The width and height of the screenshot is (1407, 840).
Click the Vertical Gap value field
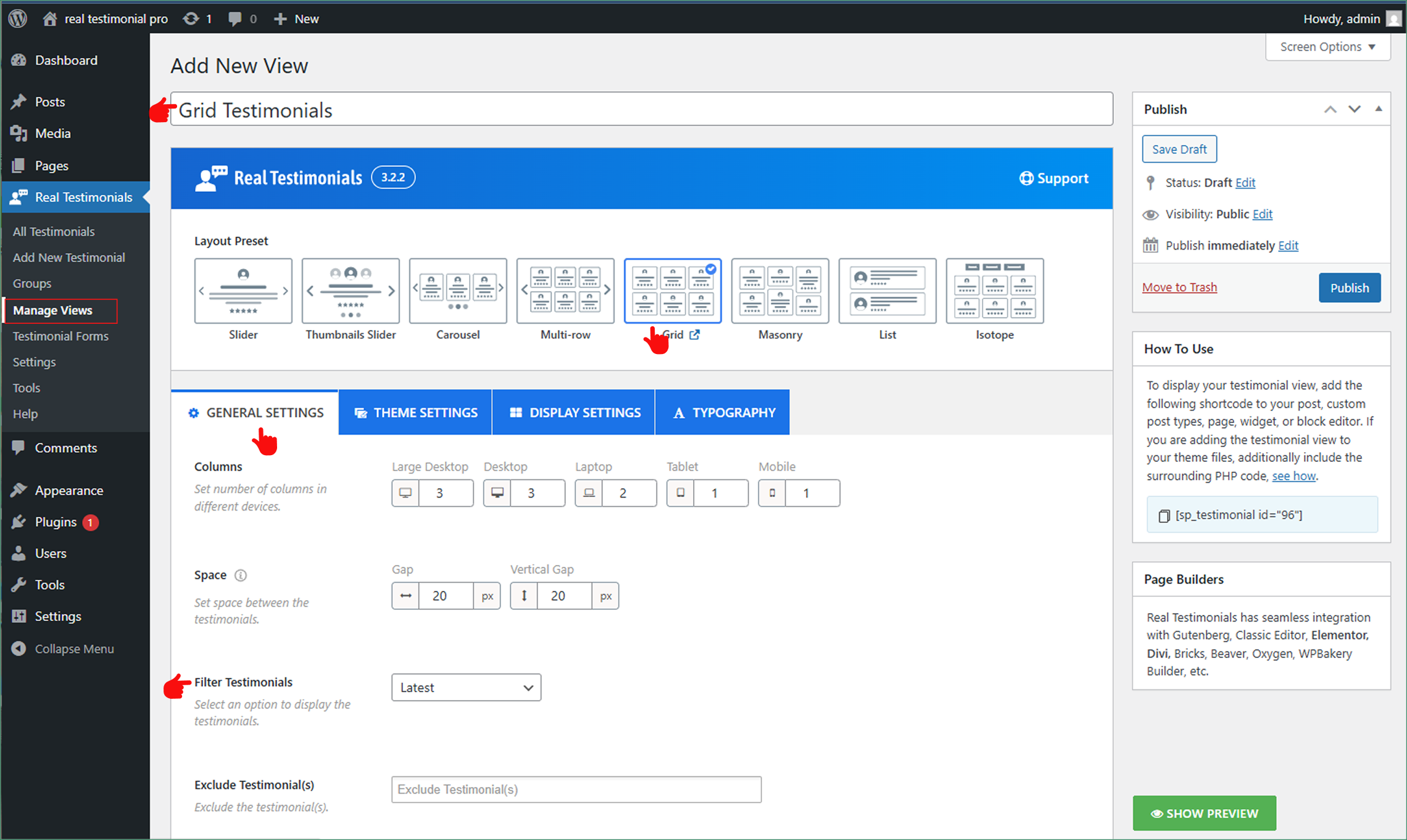tap(564, 595)
